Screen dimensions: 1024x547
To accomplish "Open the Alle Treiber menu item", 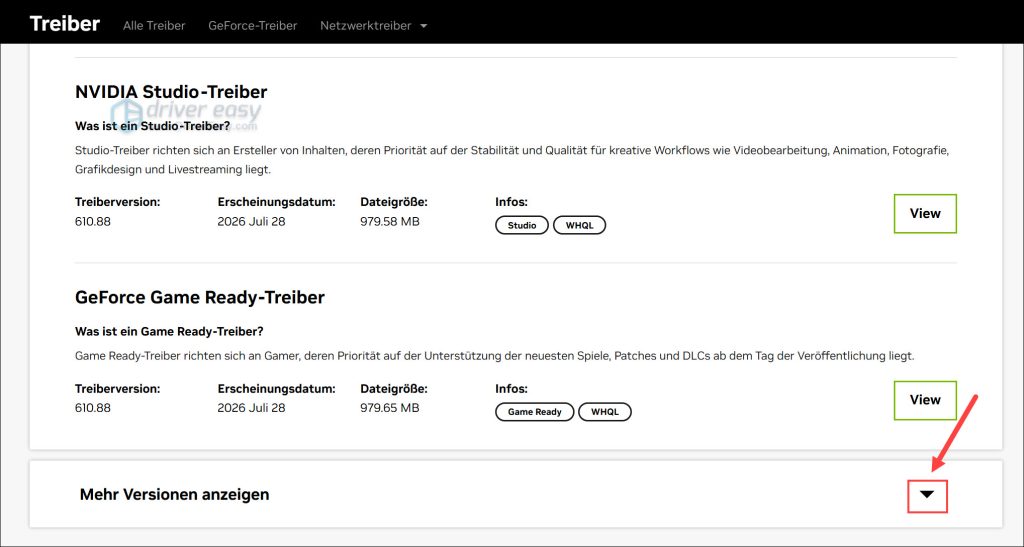I will (154, 25).
